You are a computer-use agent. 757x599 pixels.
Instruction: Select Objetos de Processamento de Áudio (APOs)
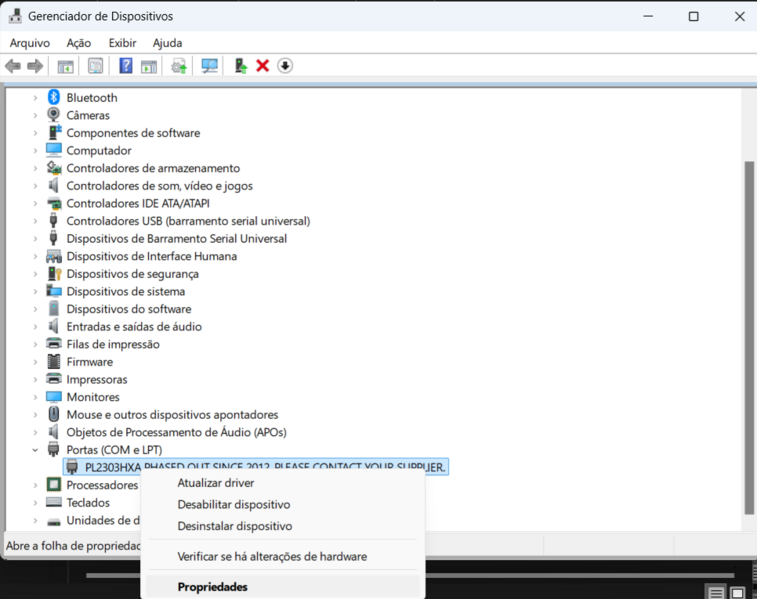176,432
